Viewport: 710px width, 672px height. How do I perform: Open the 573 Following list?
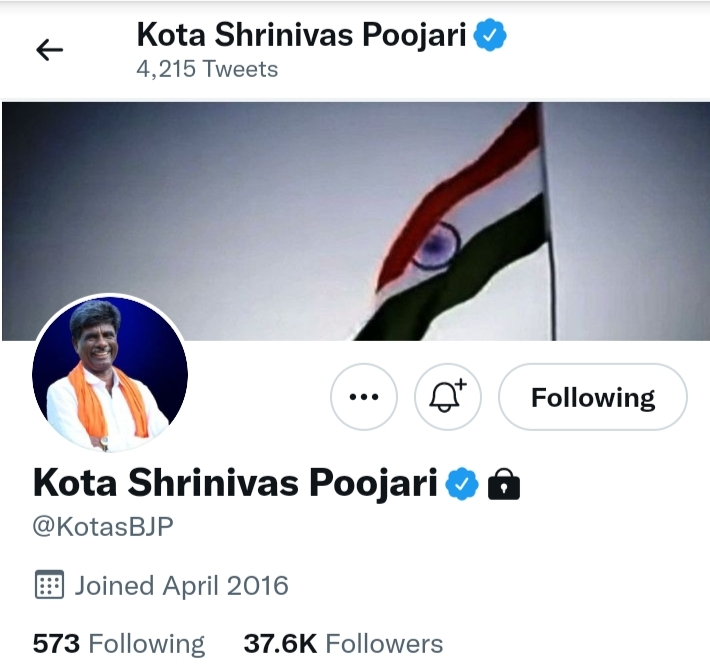coord(119,643)
